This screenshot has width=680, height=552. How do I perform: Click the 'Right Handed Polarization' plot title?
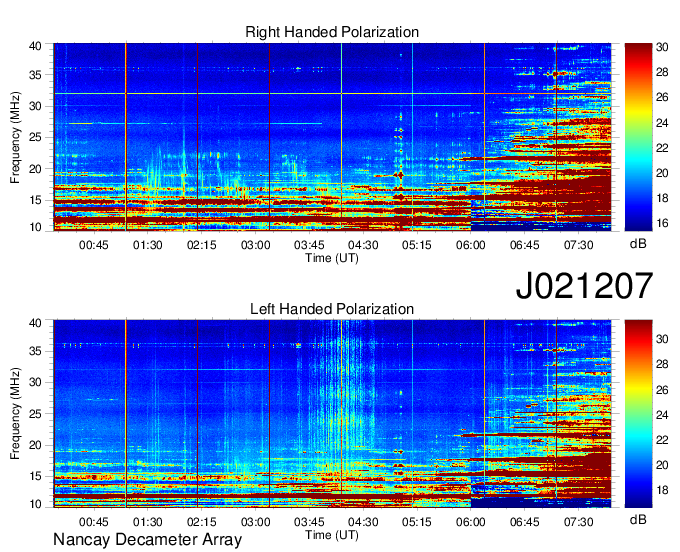pos(332,32)
